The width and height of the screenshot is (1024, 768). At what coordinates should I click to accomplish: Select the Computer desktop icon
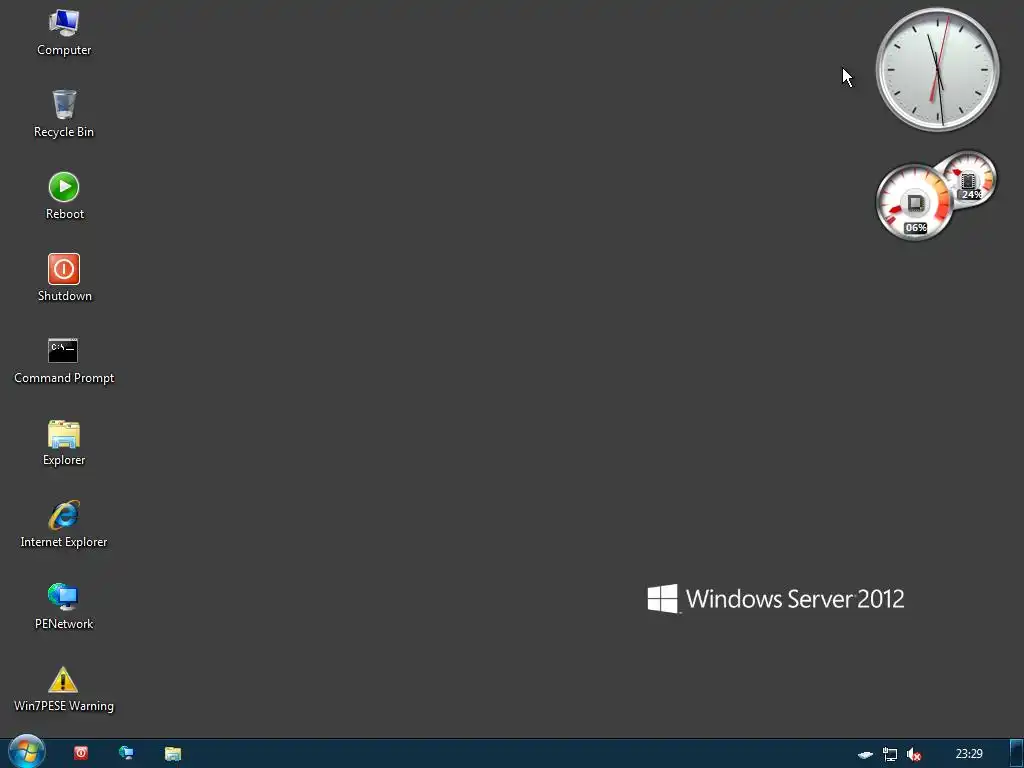tap(63, 33)
